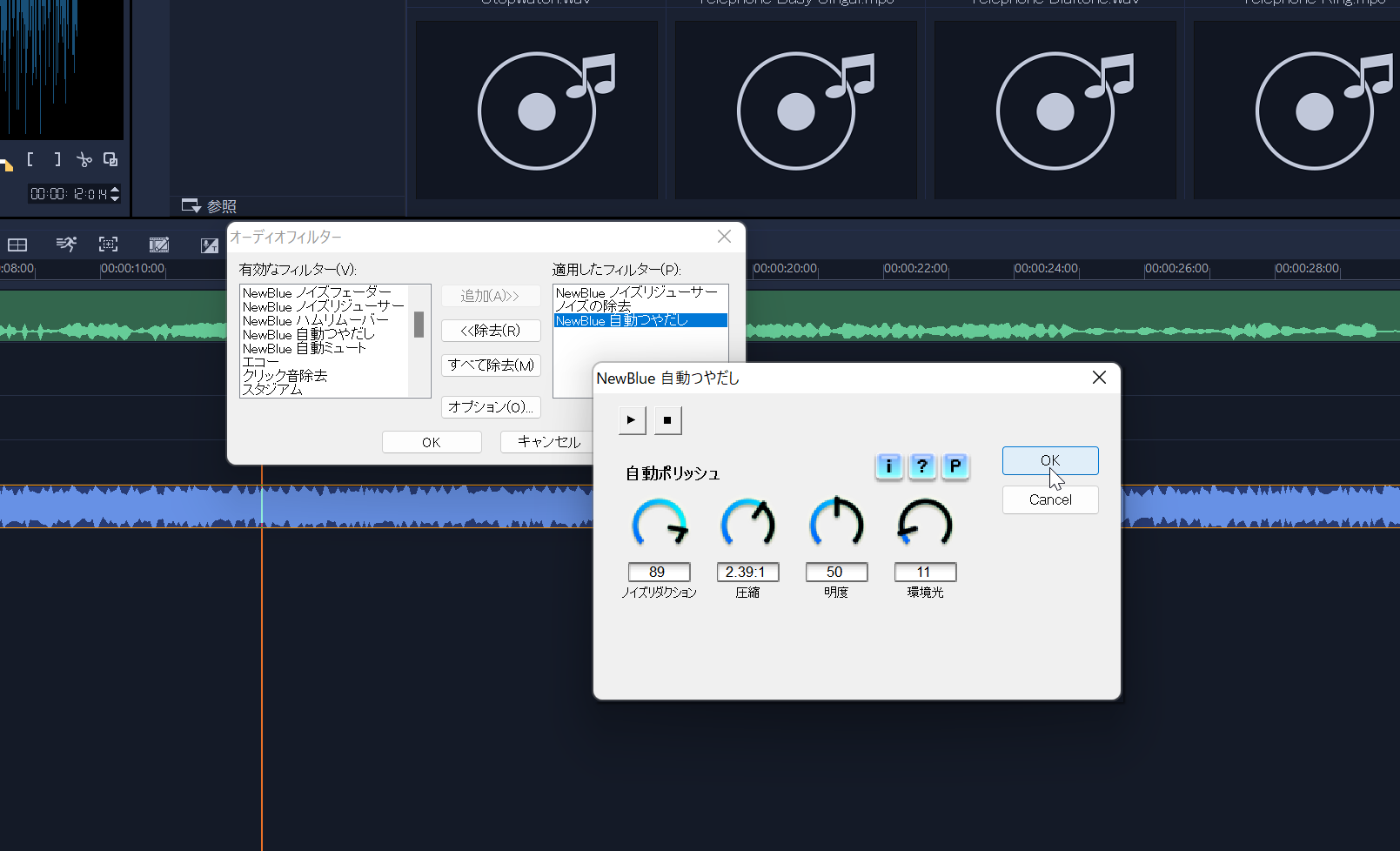The image size is (1400, 851).
Task: Select the Telephone Dialtone.wav audio thumbnail
Action: (1055, 111)
